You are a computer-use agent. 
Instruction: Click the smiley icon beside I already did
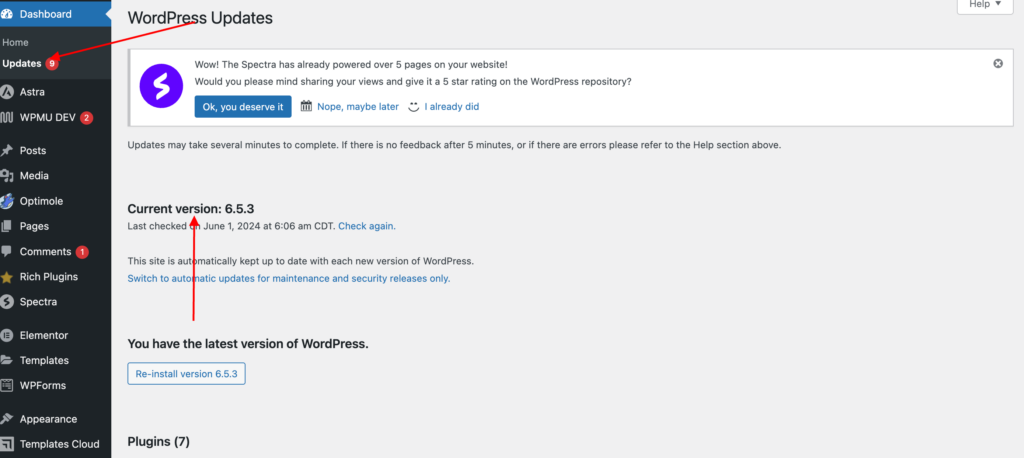point(413,106)
